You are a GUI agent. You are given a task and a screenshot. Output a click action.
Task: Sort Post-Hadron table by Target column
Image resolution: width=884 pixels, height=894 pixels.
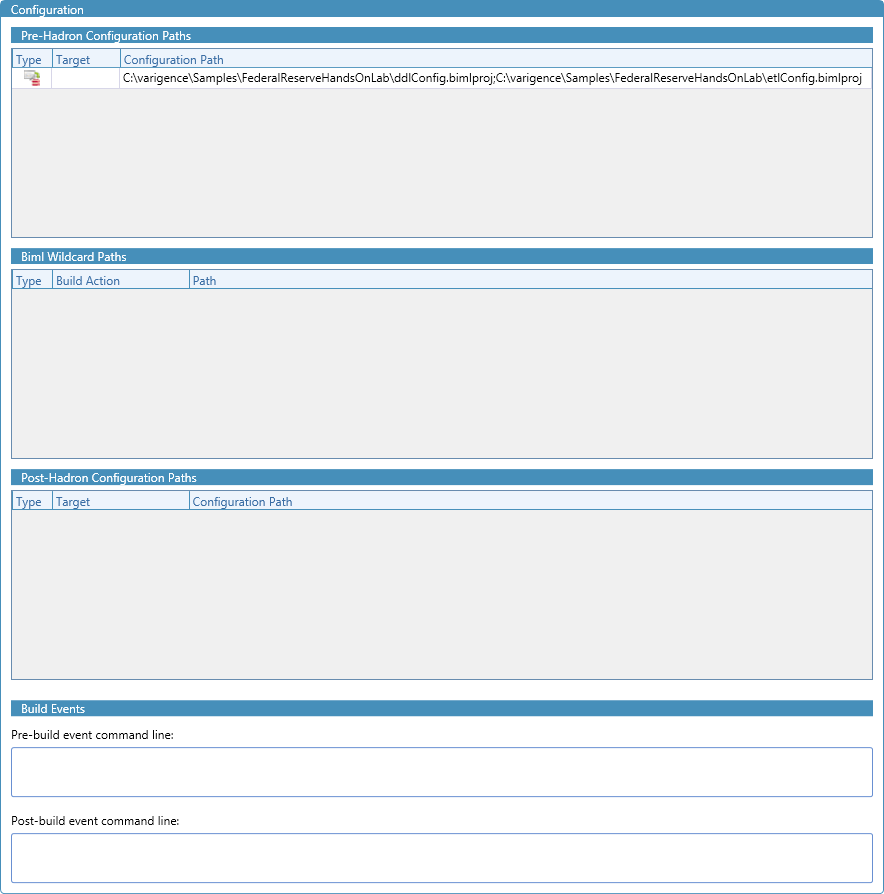(120, 502)
